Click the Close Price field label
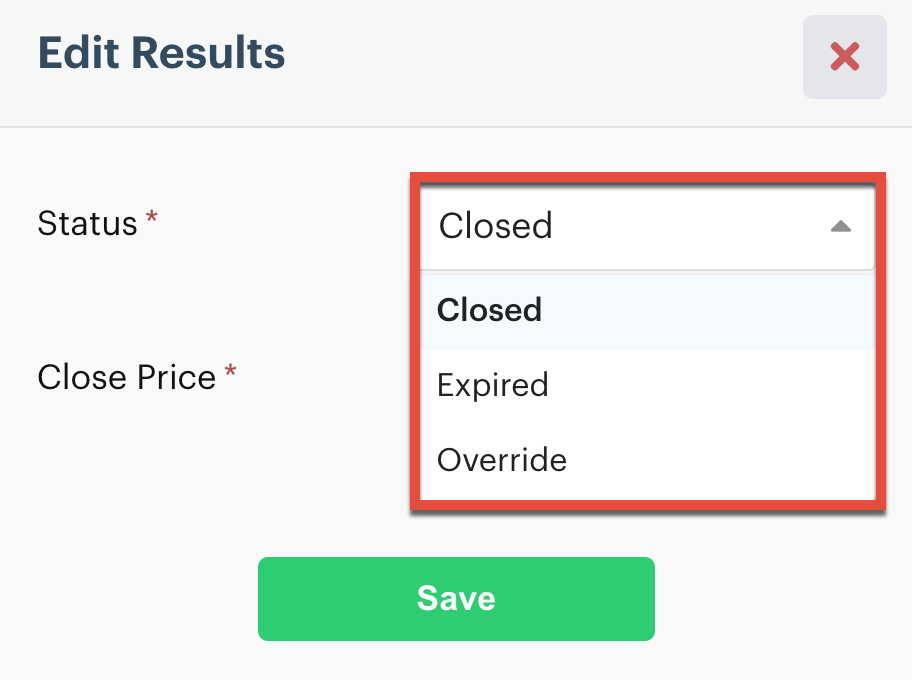 point(126,377)
